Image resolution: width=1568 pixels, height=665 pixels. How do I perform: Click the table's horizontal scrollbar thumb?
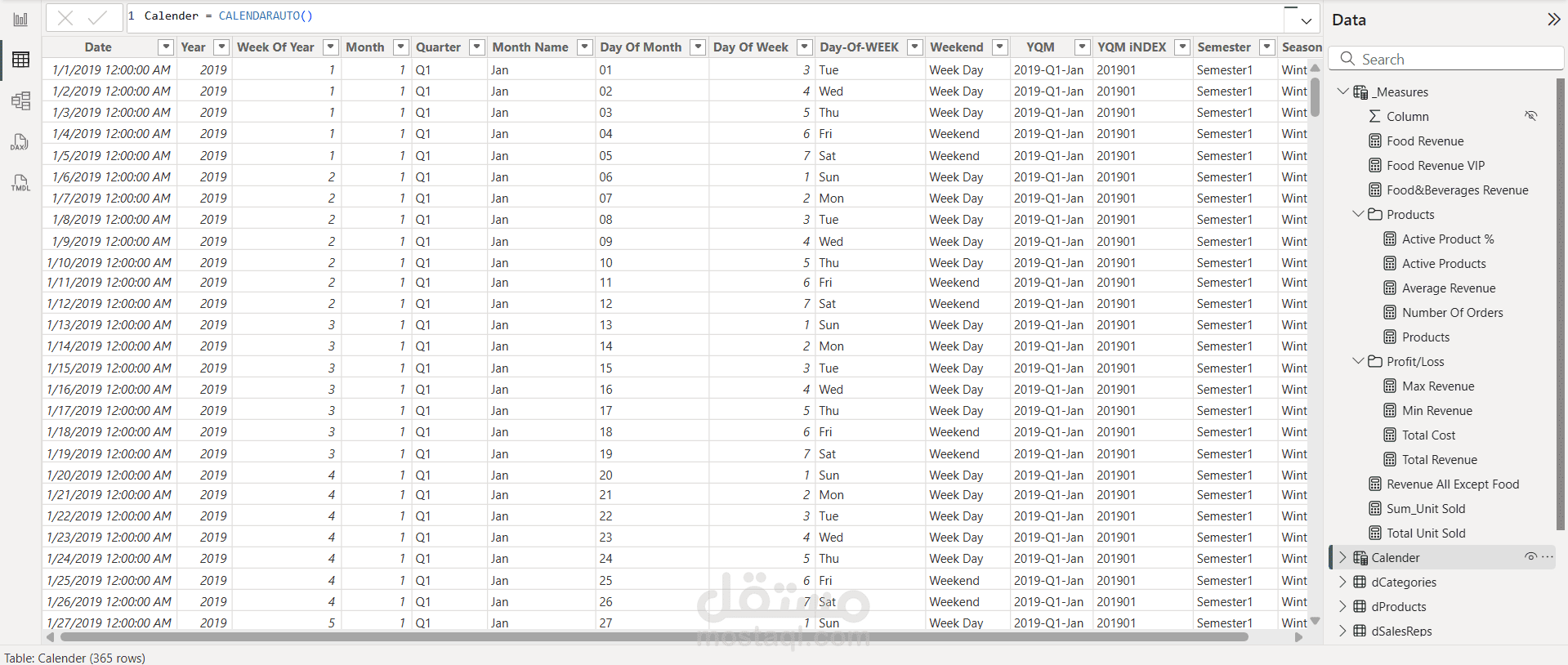point(654,637)
